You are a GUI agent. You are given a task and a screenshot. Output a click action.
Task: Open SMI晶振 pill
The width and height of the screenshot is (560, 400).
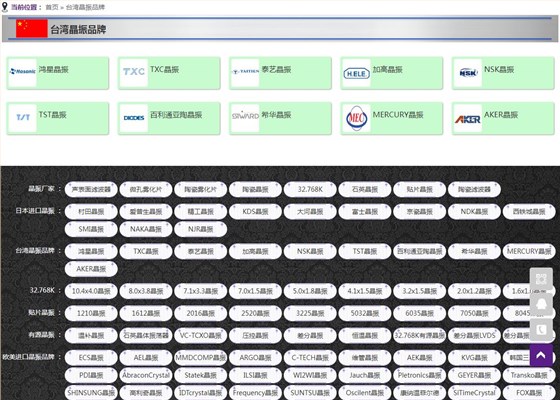91,229
